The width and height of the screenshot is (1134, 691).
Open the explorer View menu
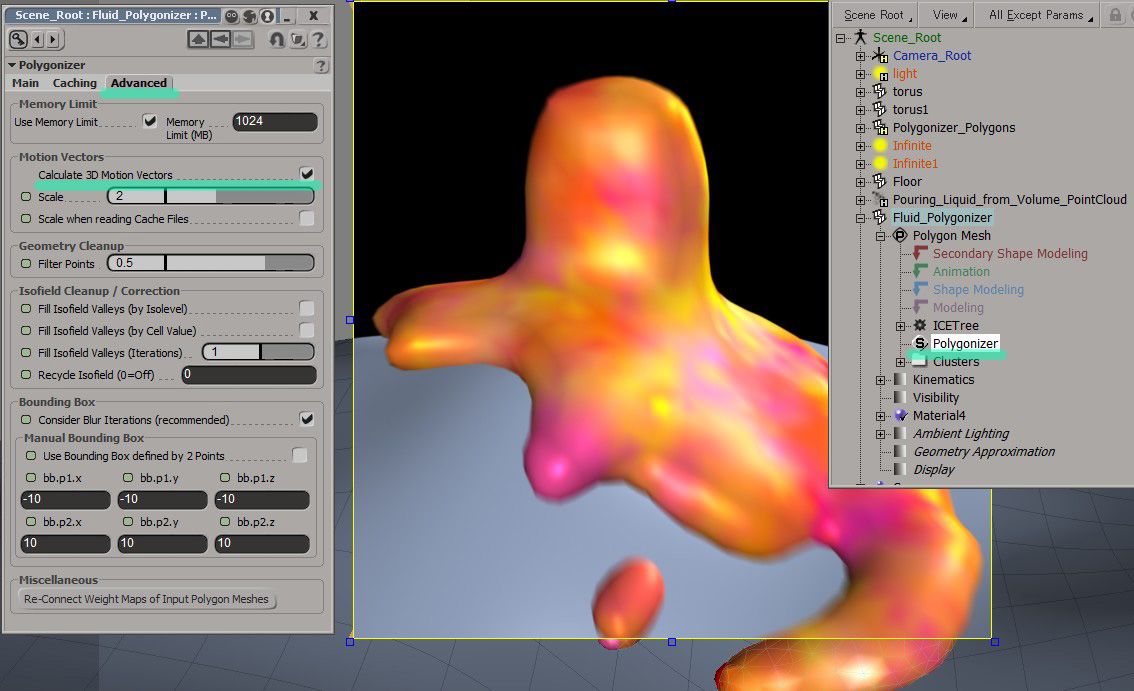[950, 15]
